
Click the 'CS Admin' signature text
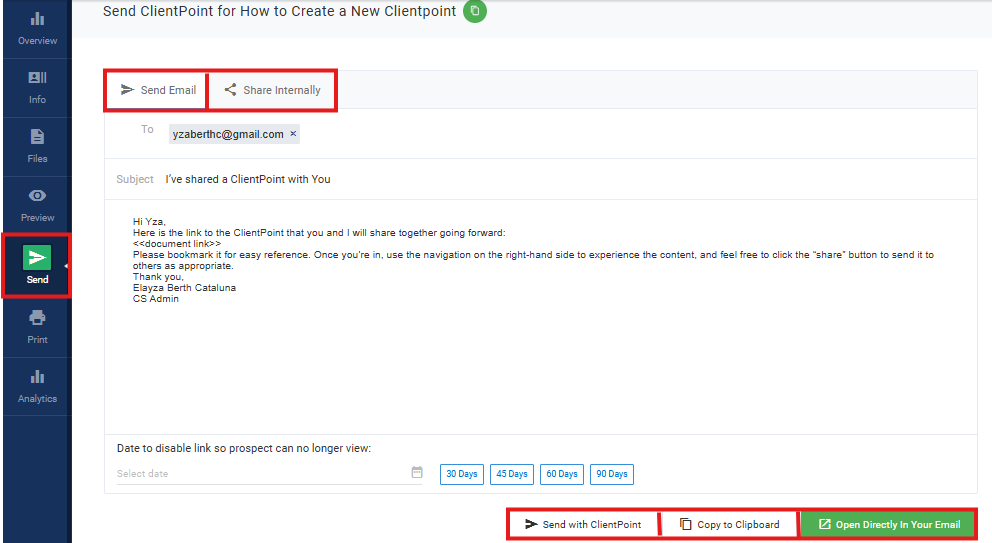click(156, 299)
